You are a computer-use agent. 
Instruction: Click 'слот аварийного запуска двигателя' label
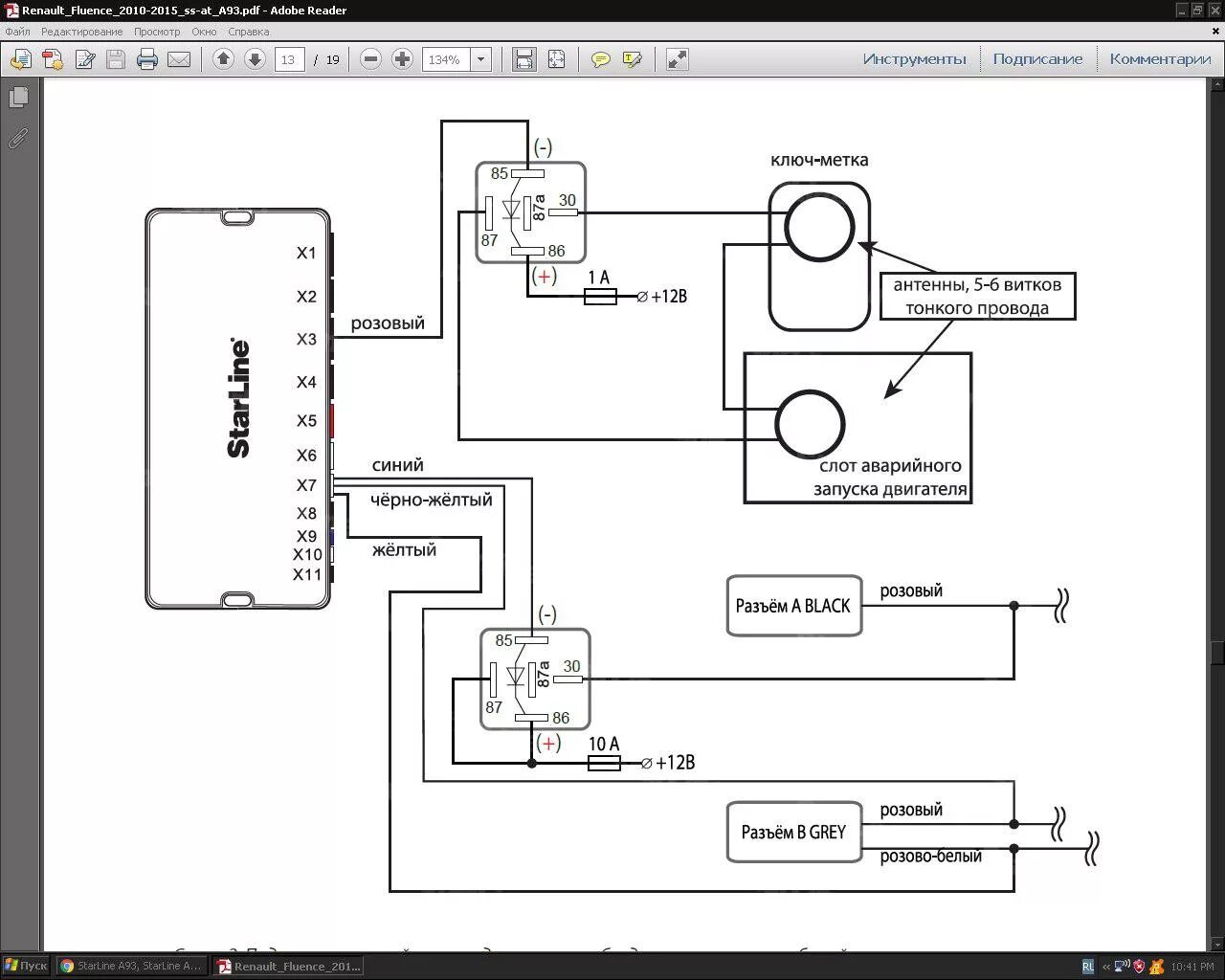point(891,478)
